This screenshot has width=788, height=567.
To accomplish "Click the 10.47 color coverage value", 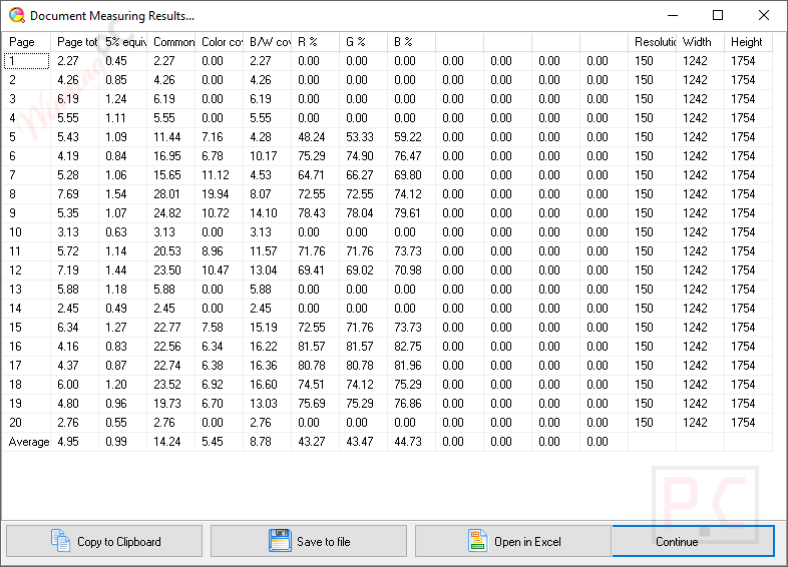I will 215,270.
